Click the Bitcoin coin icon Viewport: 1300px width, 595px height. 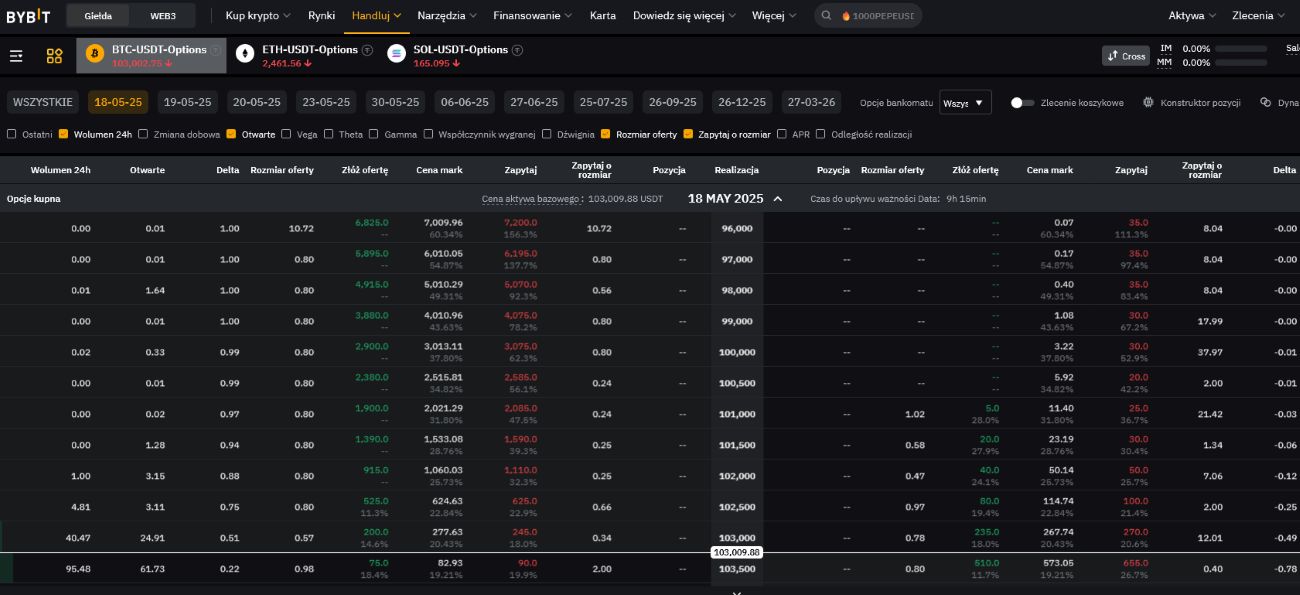(95, 54)
